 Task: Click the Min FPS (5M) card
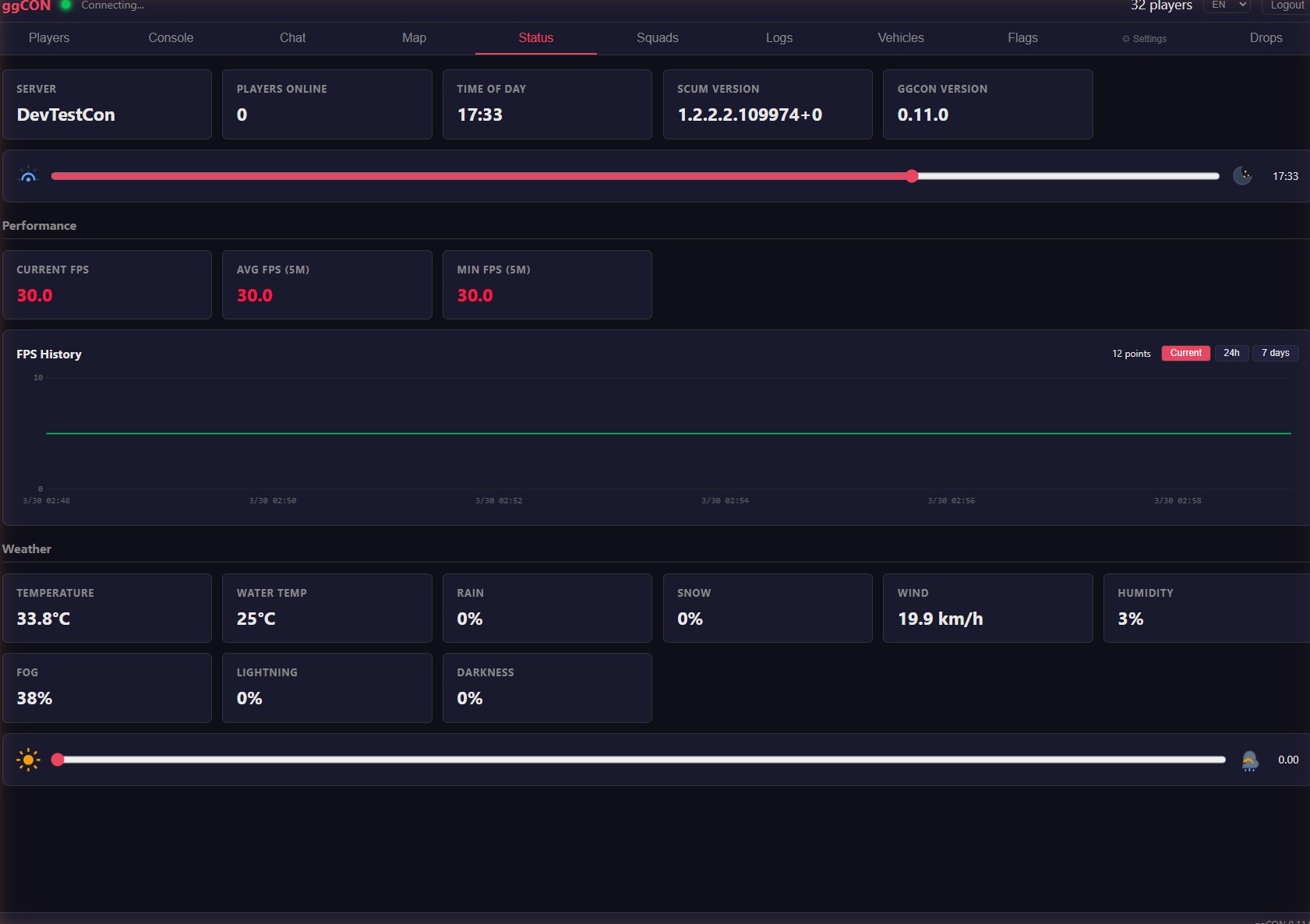point(547,284)
